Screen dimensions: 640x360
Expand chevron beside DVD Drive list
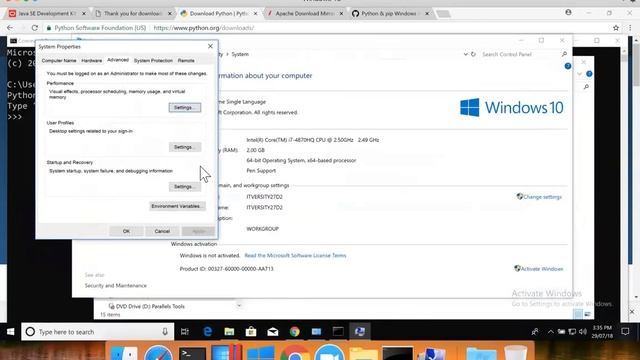click(239, 305)
